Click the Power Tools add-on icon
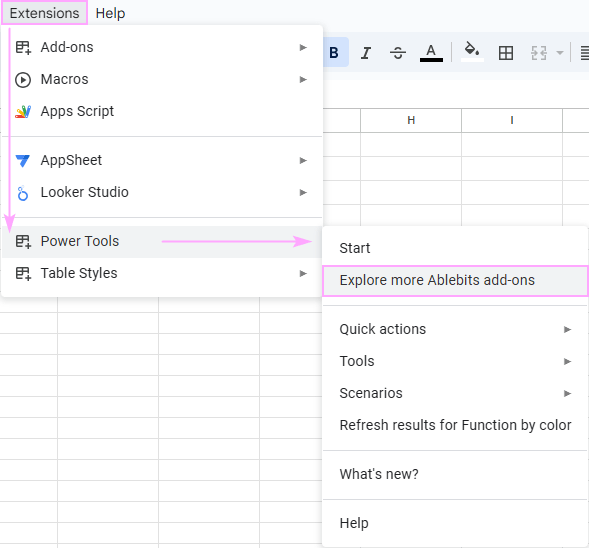This screenshot has width=589, height=548. (23, 242)
